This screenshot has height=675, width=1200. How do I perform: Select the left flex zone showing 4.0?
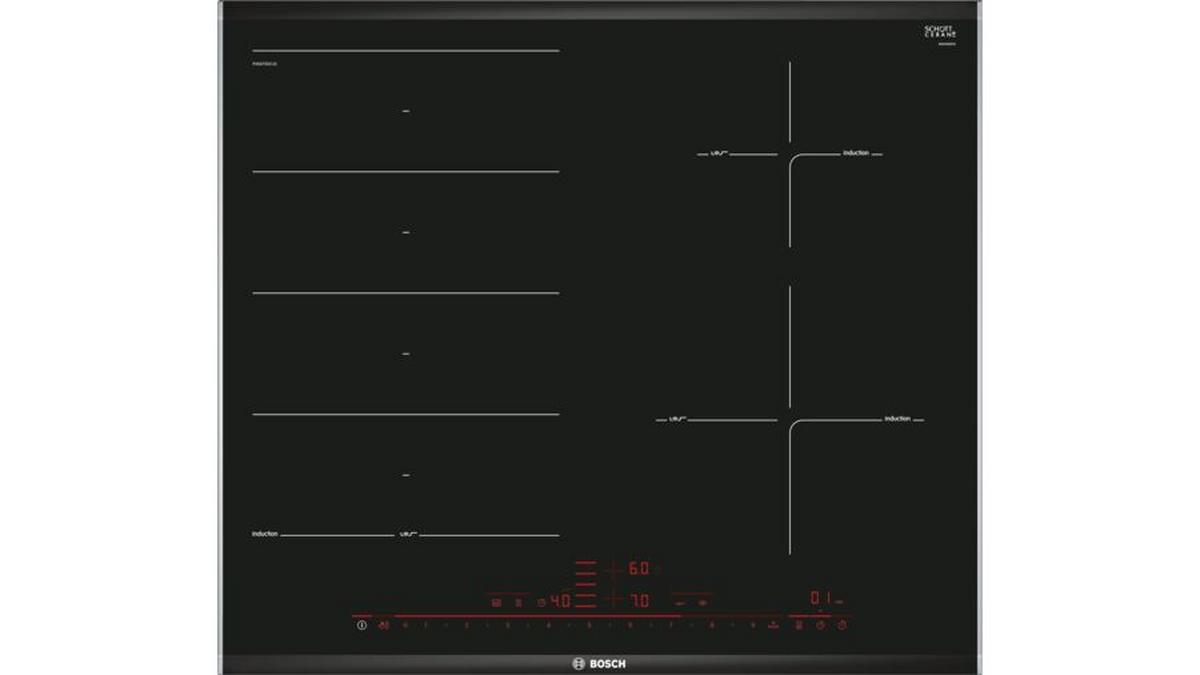[x=561, y=601]
